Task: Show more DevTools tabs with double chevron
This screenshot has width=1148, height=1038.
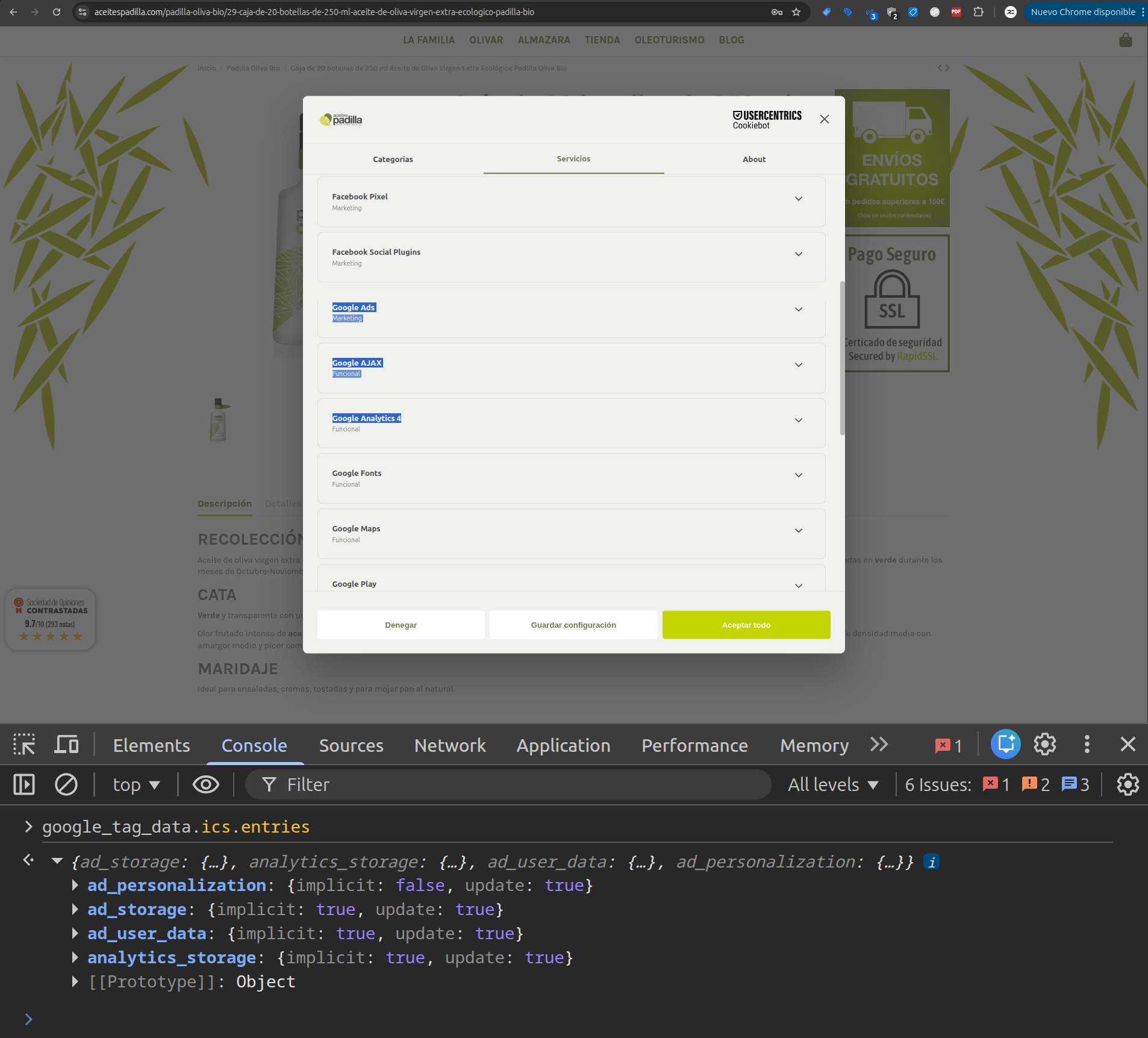Action: pos(879,745)
